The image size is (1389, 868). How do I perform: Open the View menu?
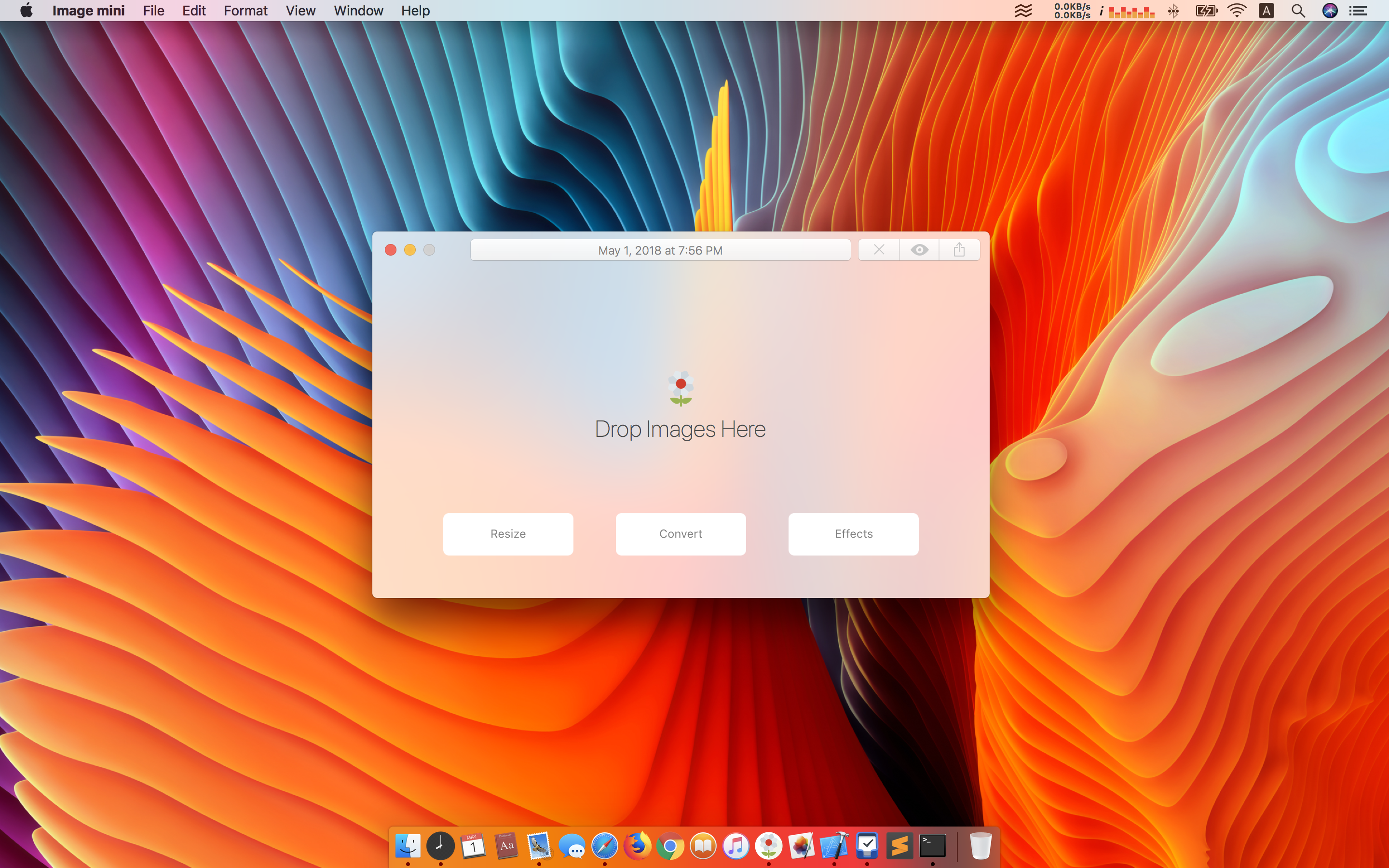pyautogui.click(x=300, y=10)
